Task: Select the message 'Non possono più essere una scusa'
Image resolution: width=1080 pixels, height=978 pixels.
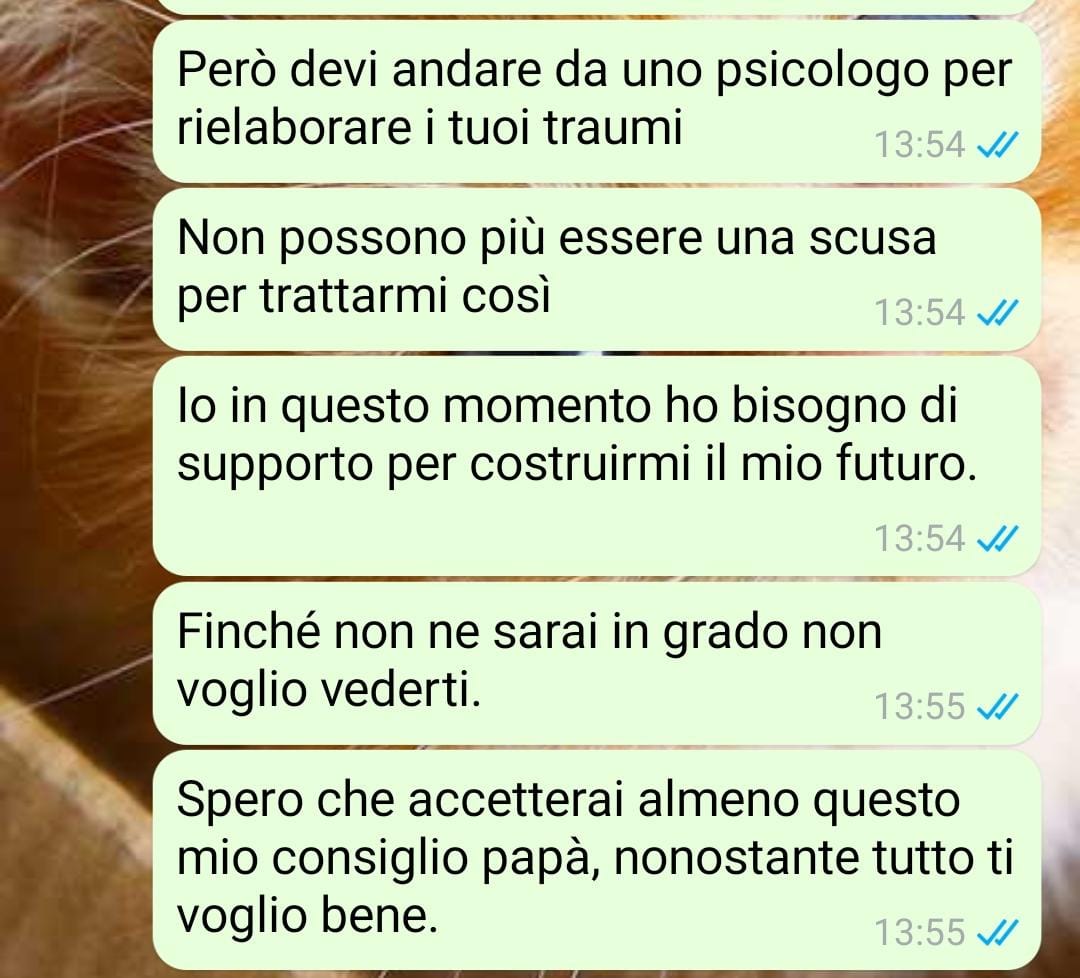Action: point(596,269)
